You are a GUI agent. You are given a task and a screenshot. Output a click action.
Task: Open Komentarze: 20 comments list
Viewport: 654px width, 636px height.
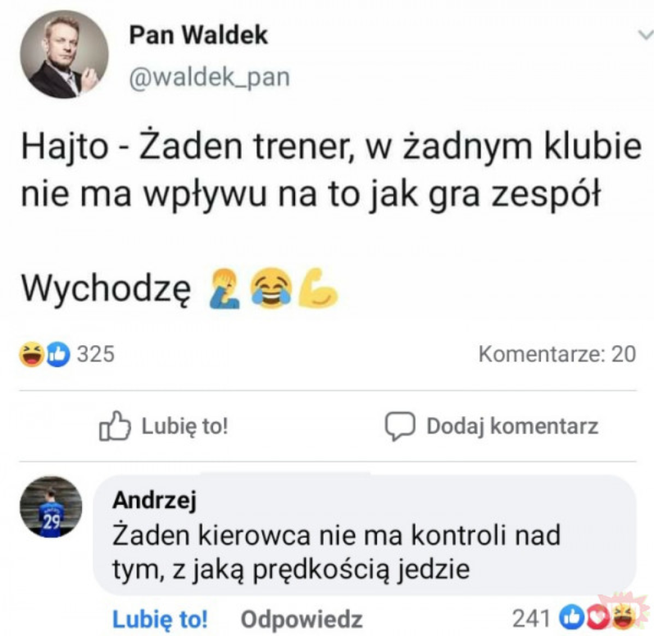[557, 354]
